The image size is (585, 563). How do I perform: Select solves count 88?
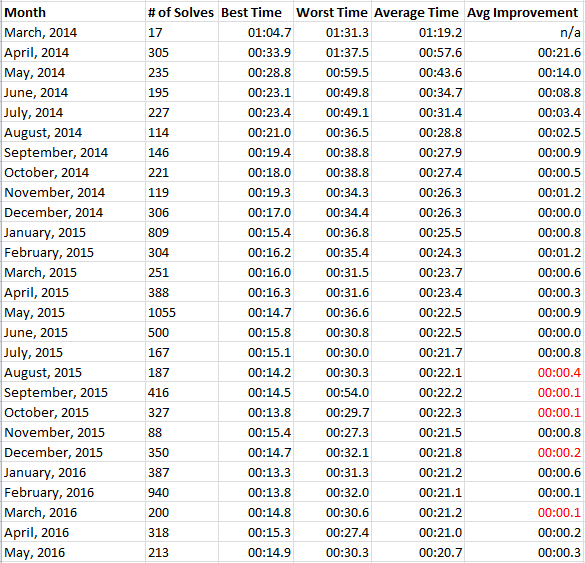click(182, 432)
